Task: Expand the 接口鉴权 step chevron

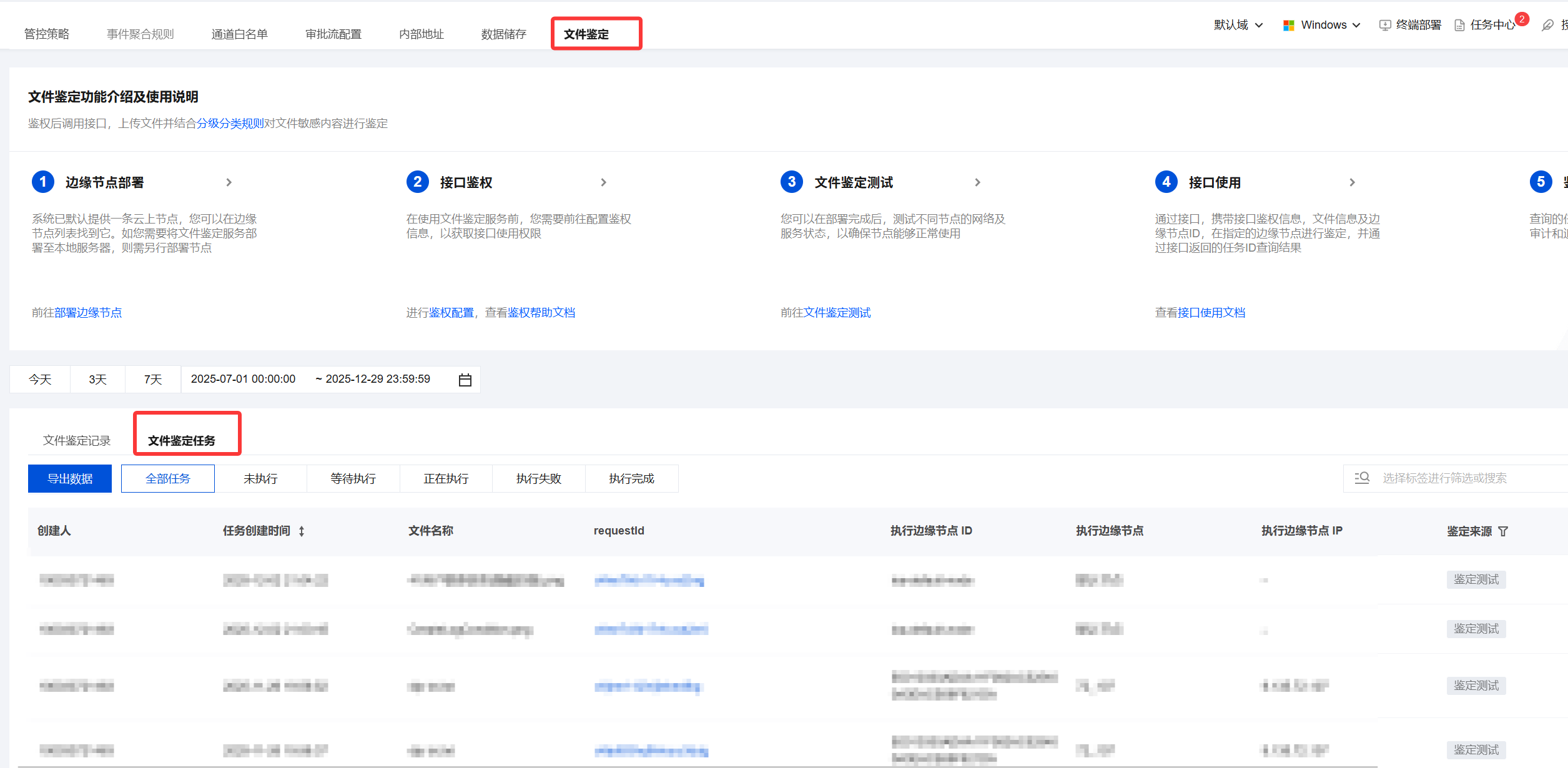Action: pos(603,182)
